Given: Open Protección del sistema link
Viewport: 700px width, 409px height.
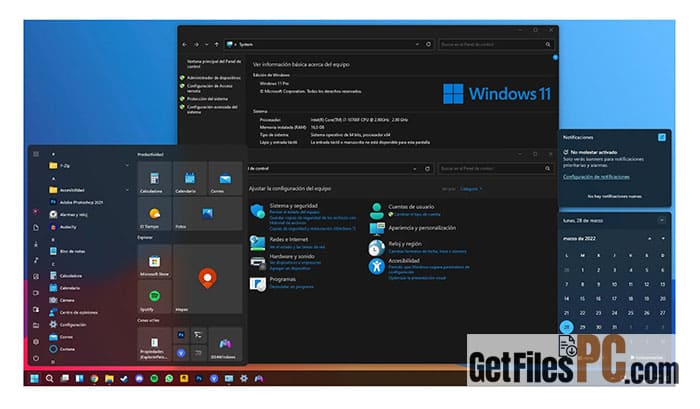Looking at the screenshot, I should [207, 99].
